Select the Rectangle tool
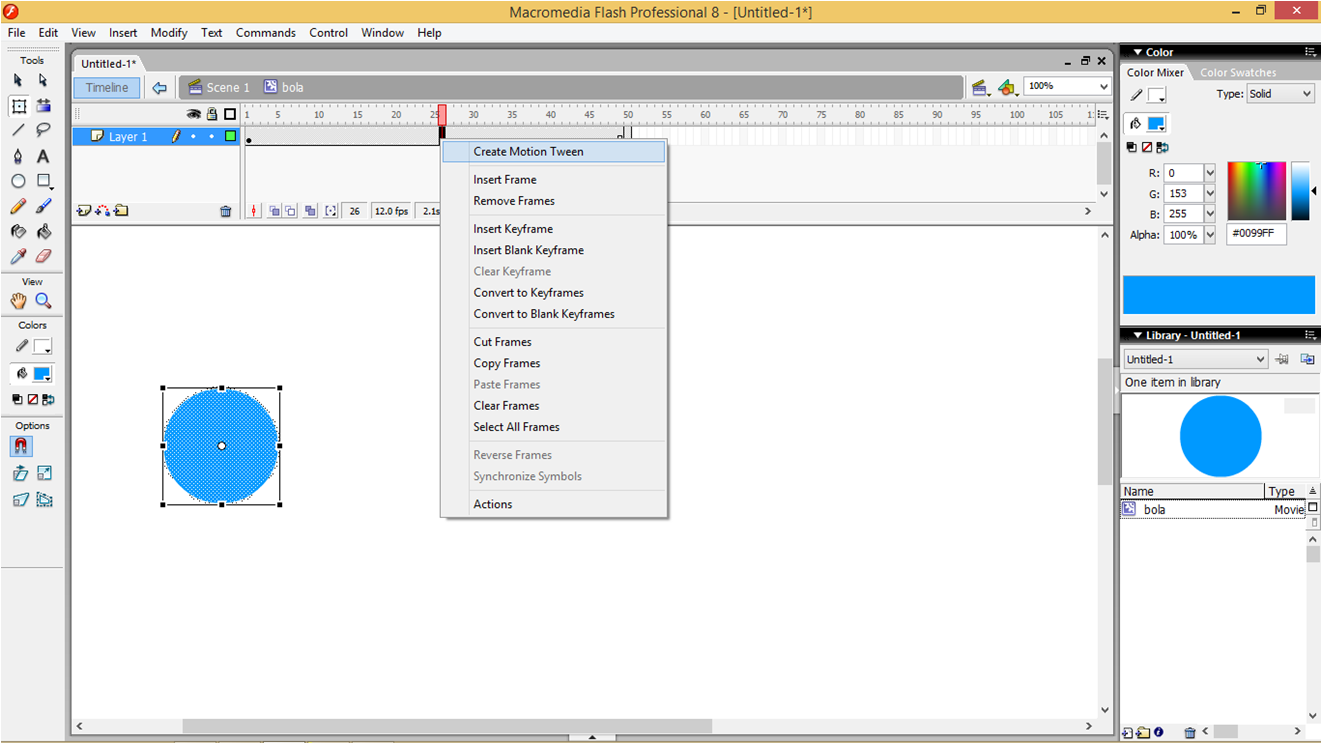This screenshot has height=744, width=1322. [x=43, y=181]
